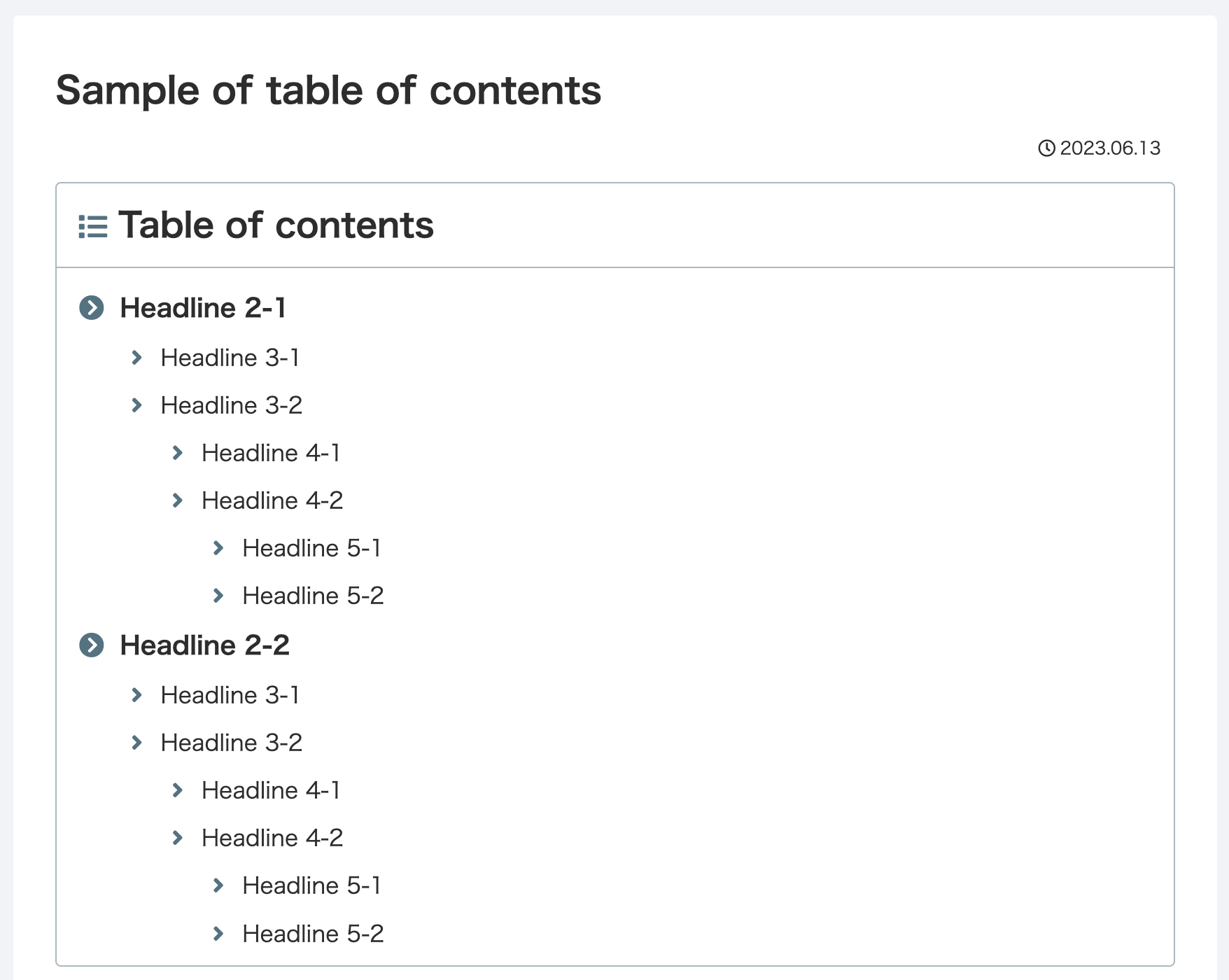This screenshot has height=980, width=1229.
Task: Click the circled arrow icon before Headline 2-2
Action: coord(92,645)
